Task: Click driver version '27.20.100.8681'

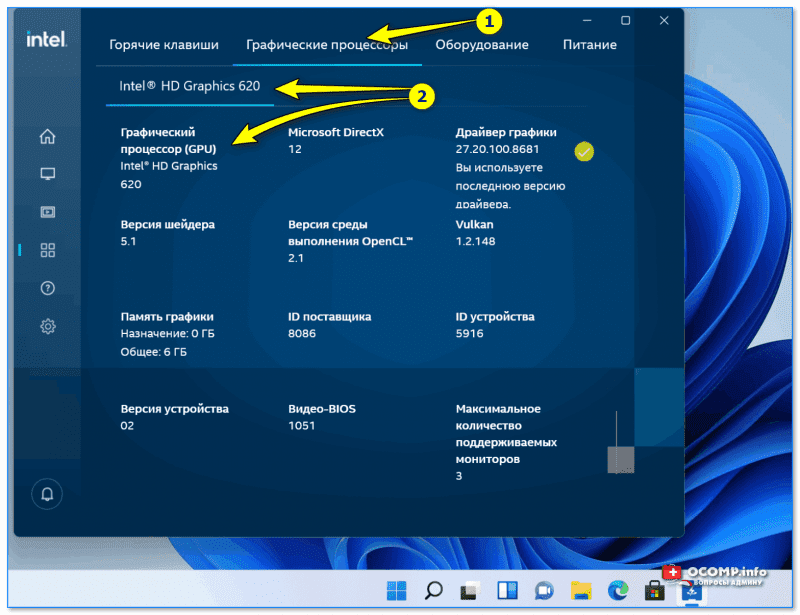Action: pos(497,150)
